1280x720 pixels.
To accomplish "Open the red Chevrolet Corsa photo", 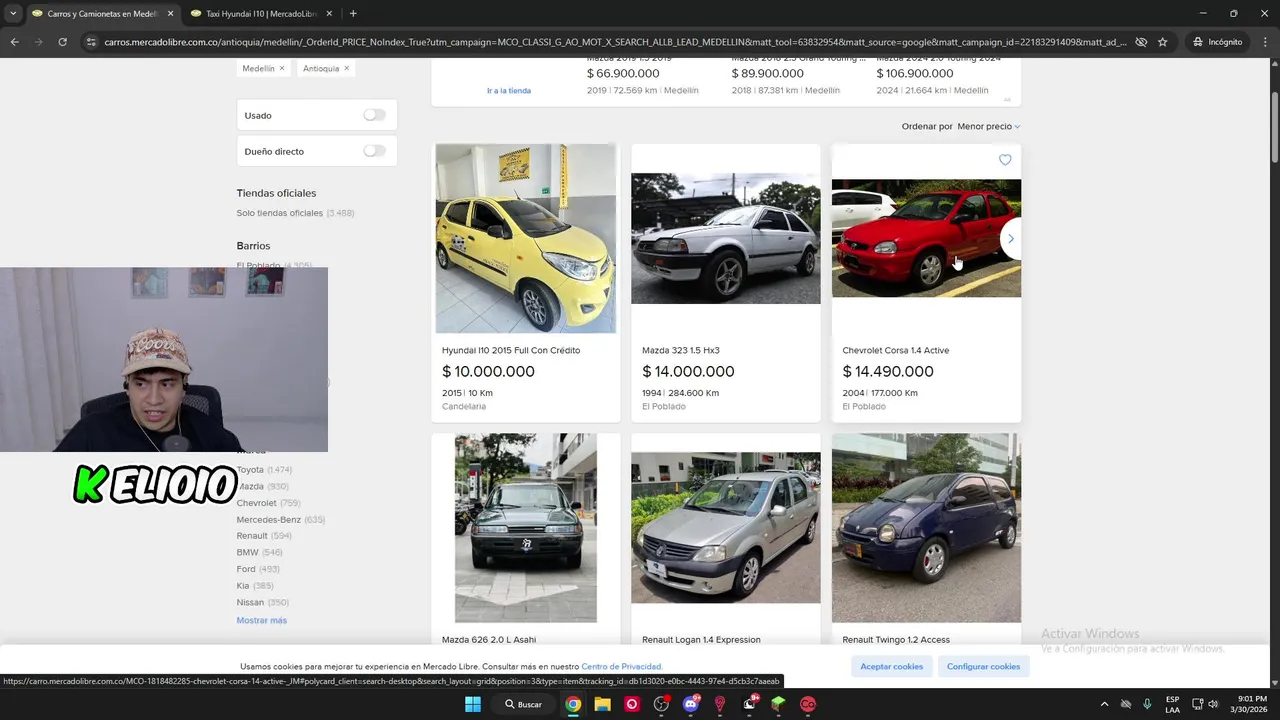I will tap(926, 238).
